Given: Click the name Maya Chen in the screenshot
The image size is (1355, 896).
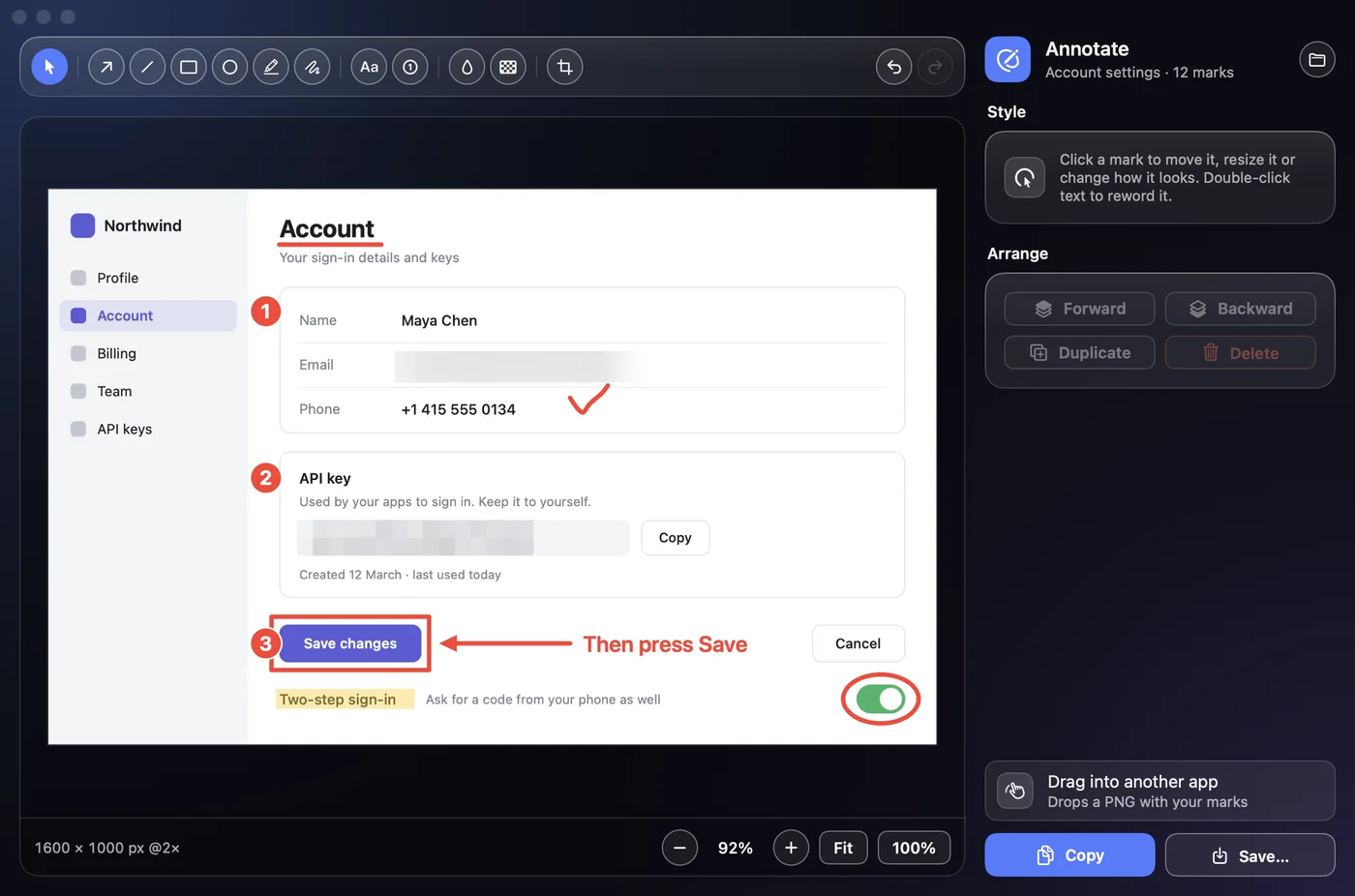Looking at the screenshot, I should (x=439, y=320).
